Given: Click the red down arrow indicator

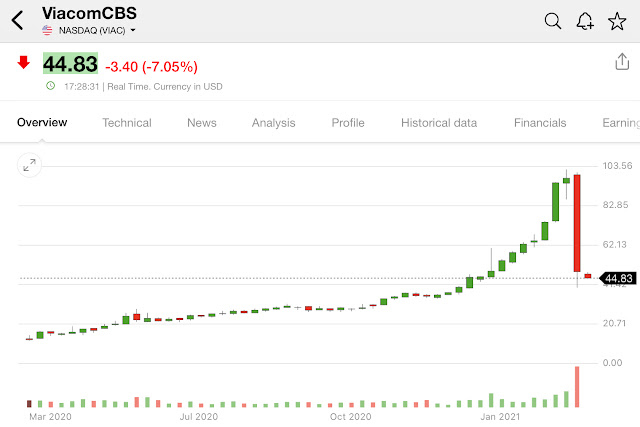Looking at the screenshot, I should pos(24,62).
